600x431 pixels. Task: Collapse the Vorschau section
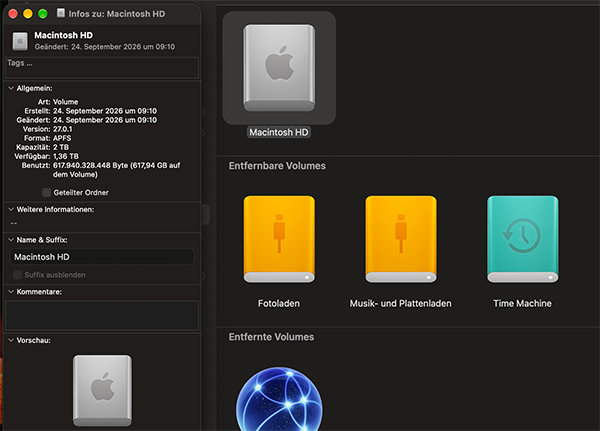(11, 340)
